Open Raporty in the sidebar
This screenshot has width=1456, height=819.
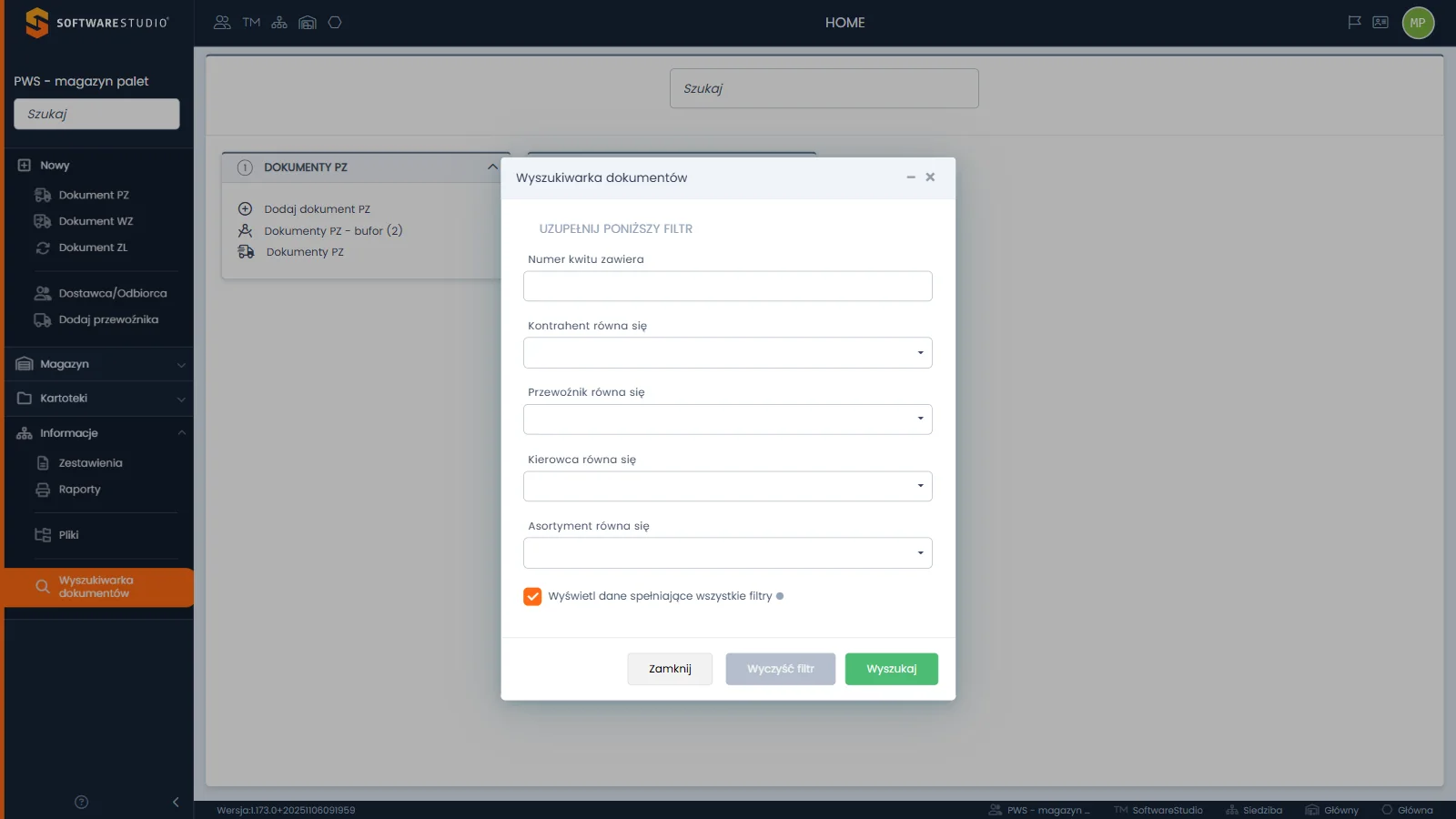point(79,490)
